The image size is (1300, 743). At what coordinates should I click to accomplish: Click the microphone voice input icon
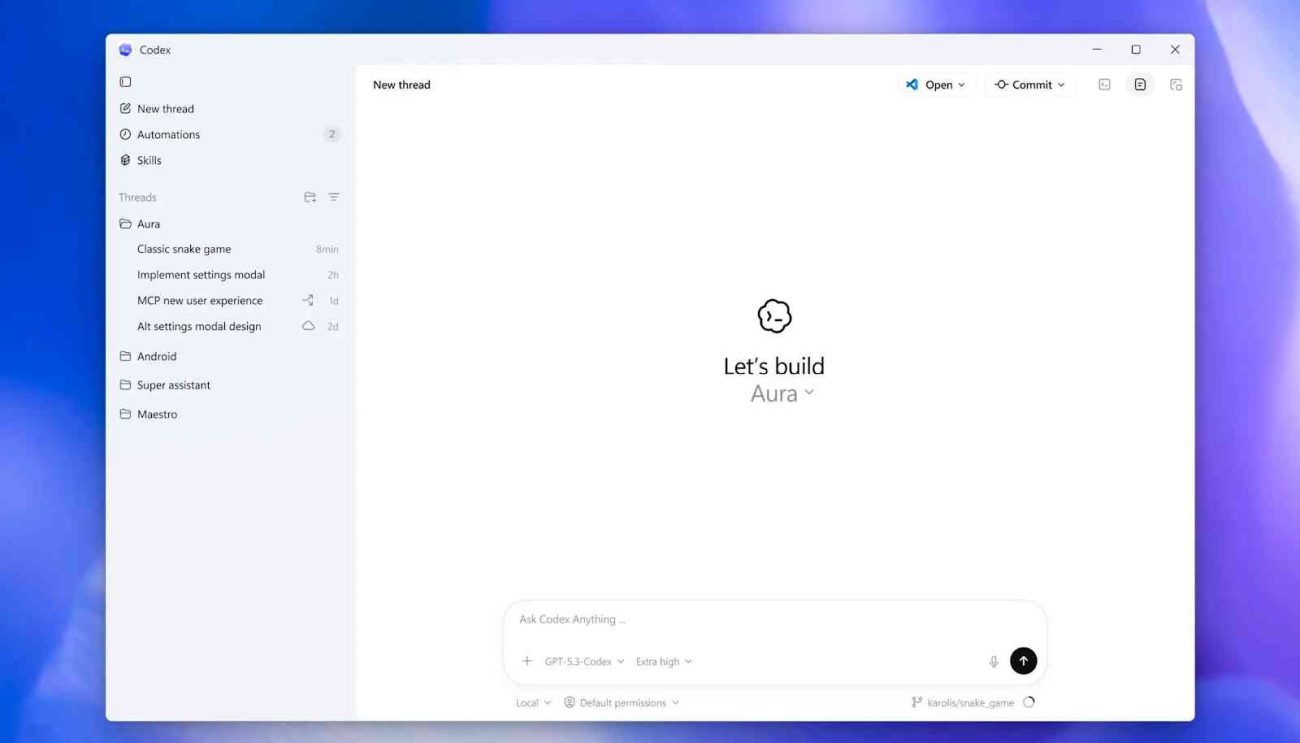[993, 661]
